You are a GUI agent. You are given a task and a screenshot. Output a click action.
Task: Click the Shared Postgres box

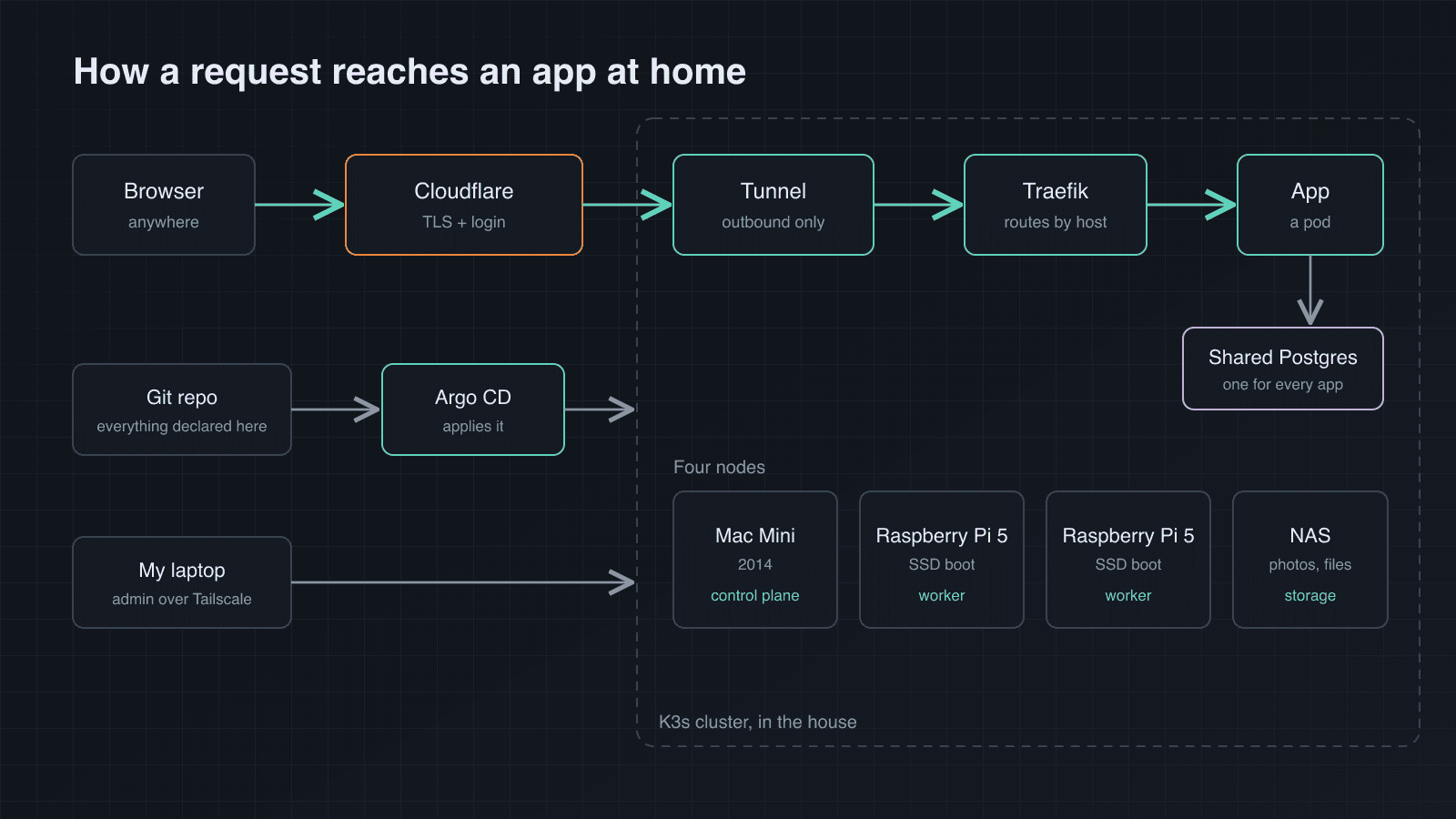click(x=1283, y=369)
